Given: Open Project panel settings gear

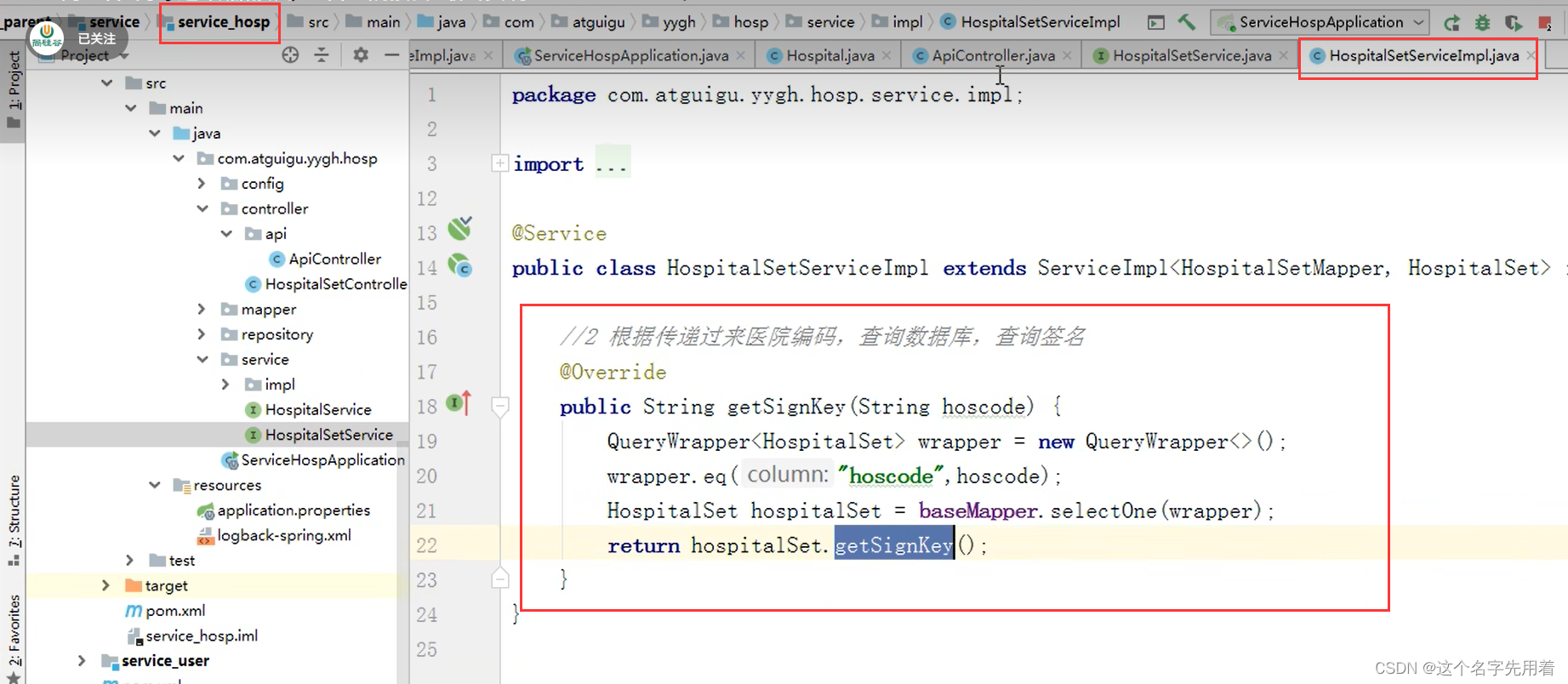Looking at the screenshot, I should [361, 55].
